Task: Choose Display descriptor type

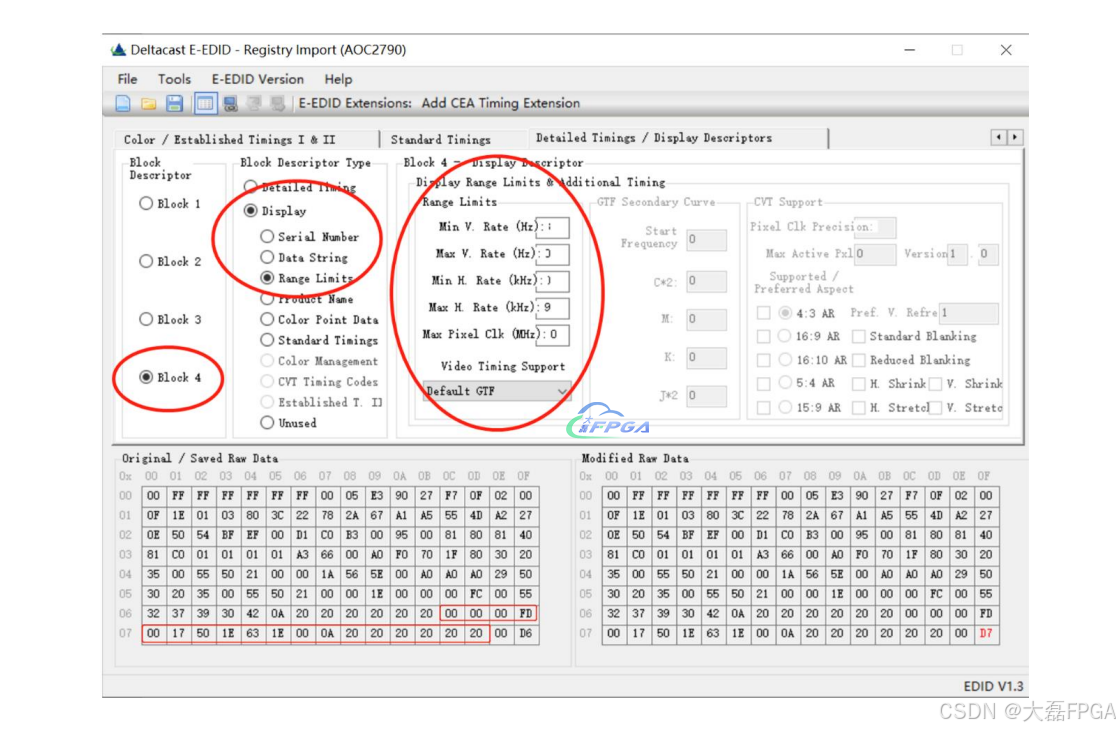Action: (250, 211)
